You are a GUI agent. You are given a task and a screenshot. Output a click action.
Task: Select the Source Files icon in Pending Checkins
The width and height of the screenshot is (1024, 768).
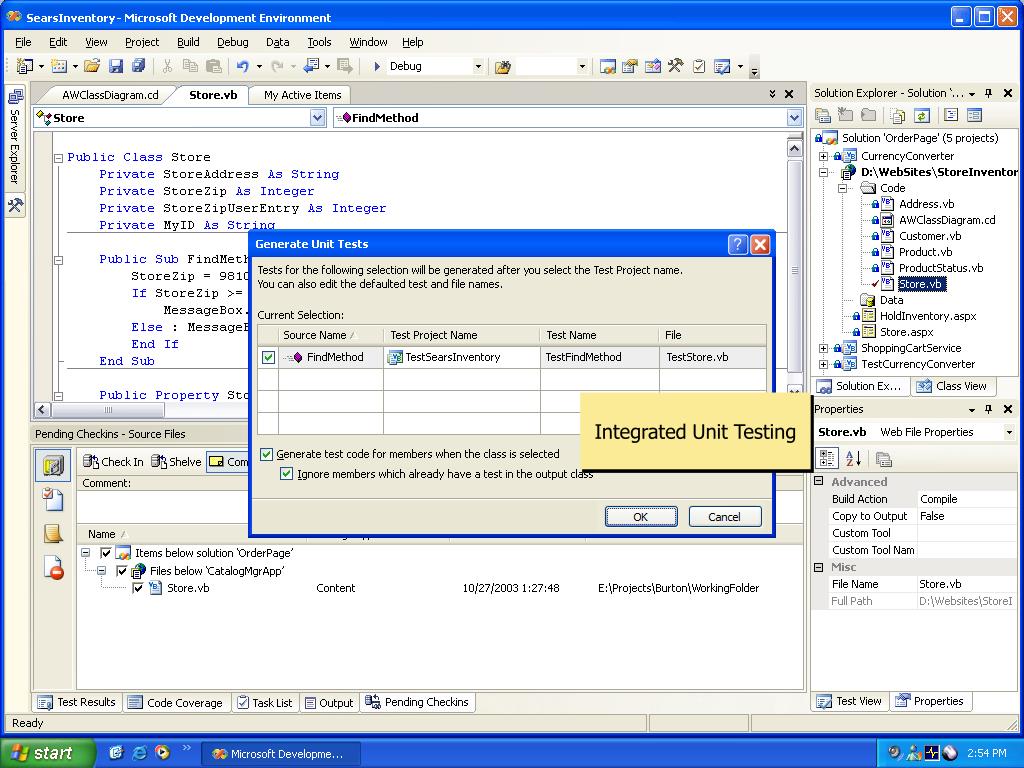coord(53,465)
